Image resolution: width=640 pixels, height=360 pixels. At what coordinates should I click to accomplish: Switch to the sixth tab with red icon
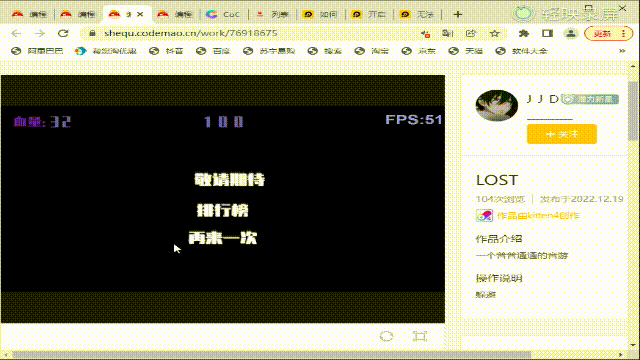point(272,14)
